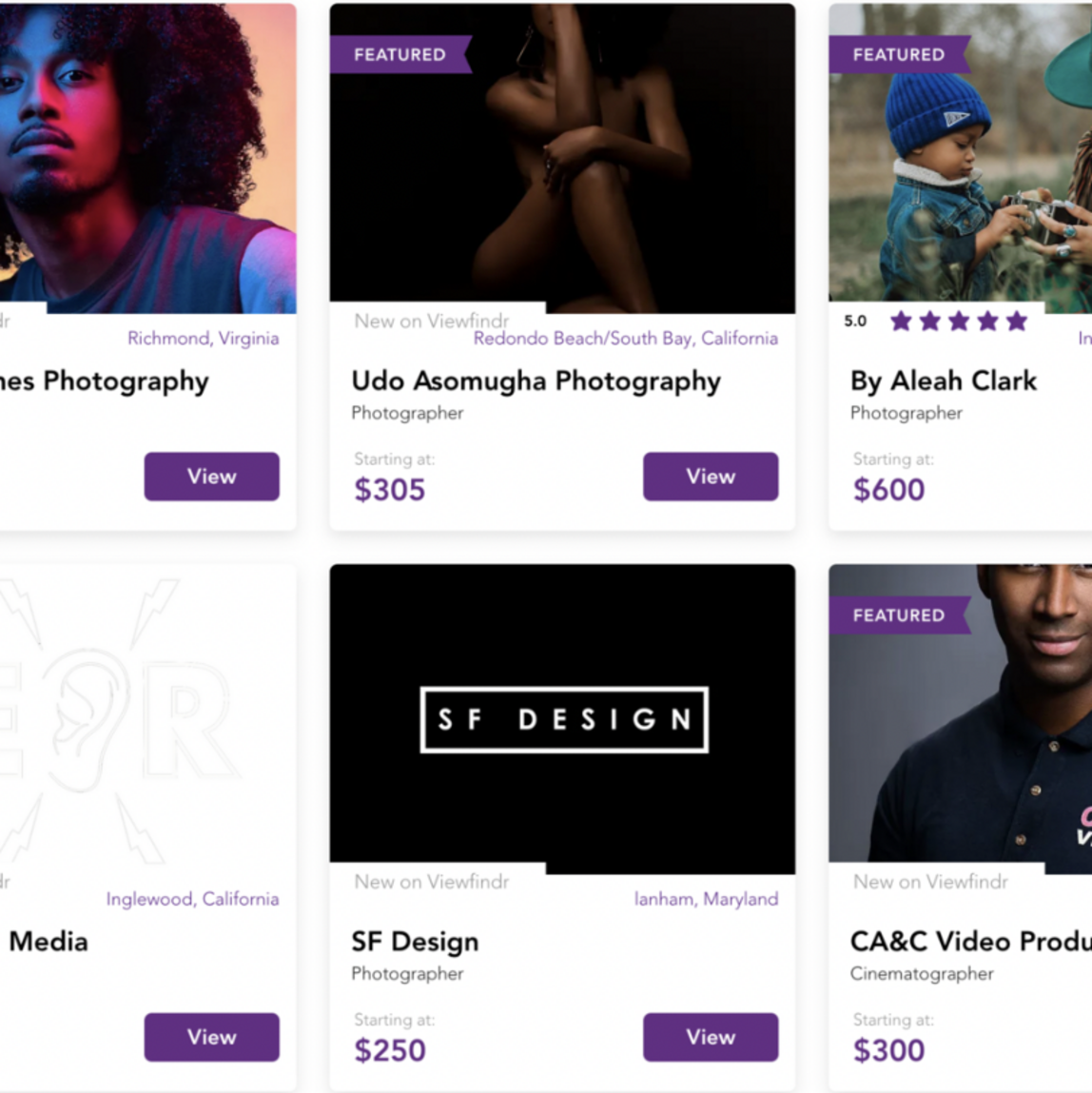Select the lanham, Maryland location link
Screen dimensions: 1092x1093
pos(705,899)
